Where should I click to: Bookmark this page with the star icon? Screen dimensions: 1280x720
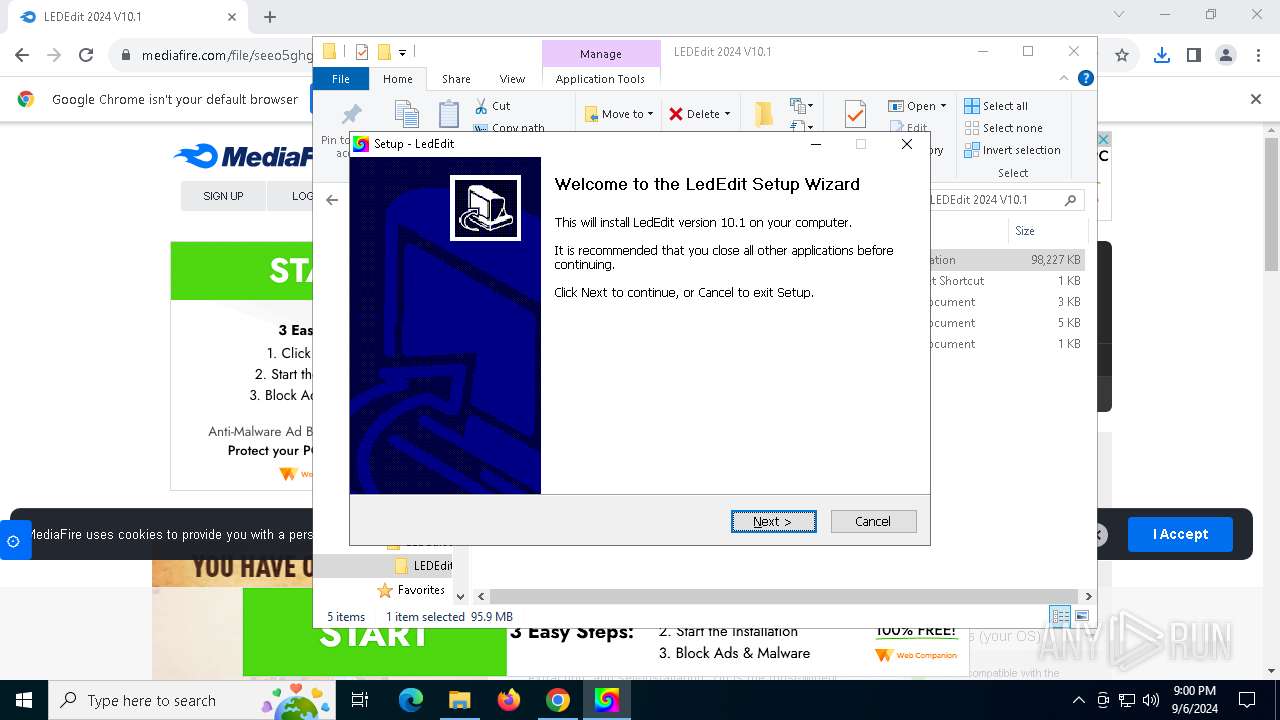click(x=1122, y=56)
